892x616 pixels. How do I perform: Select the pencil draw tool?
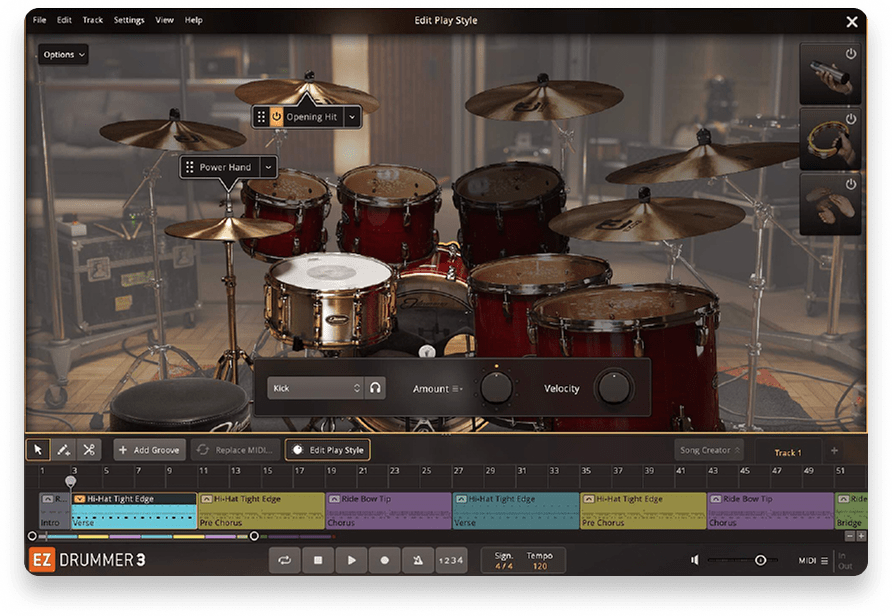[63, 450]
